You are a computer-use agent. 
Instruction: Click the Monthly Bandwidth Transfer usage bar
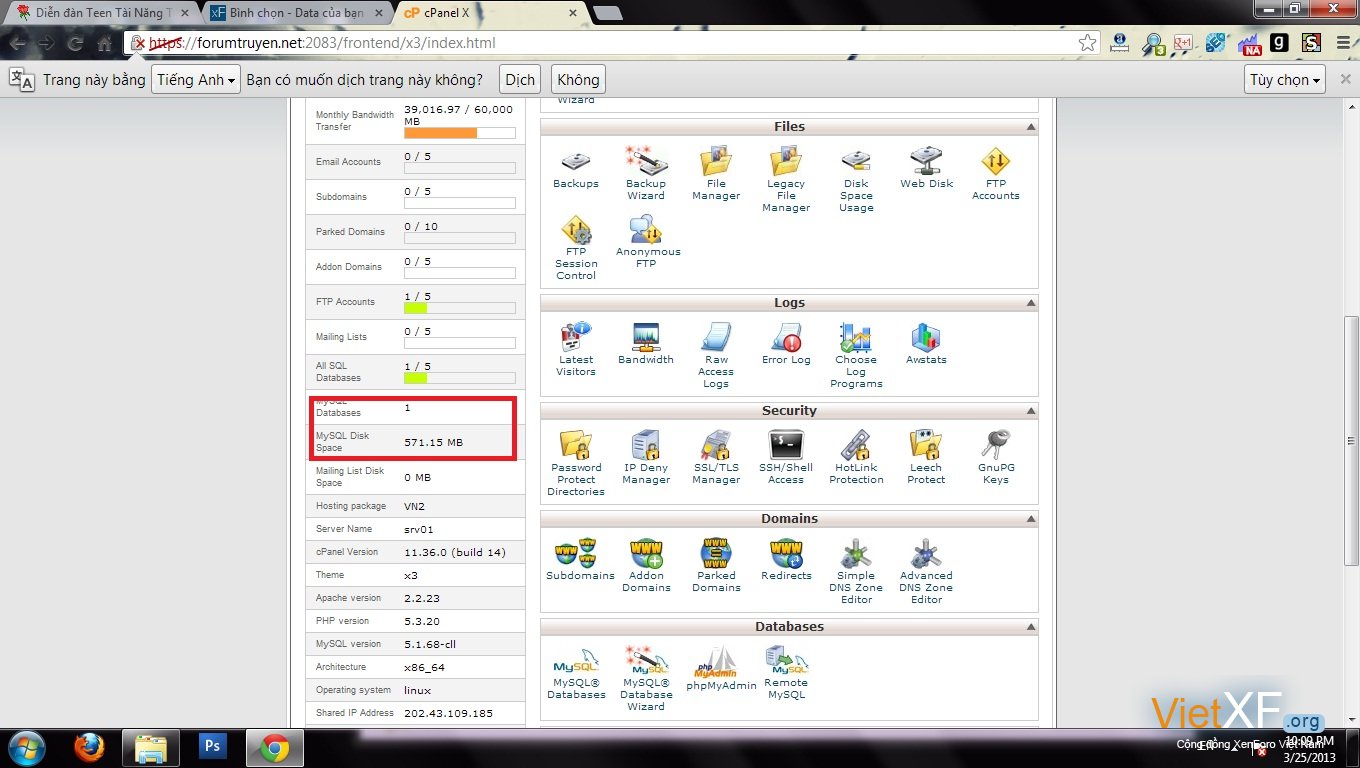460,133
